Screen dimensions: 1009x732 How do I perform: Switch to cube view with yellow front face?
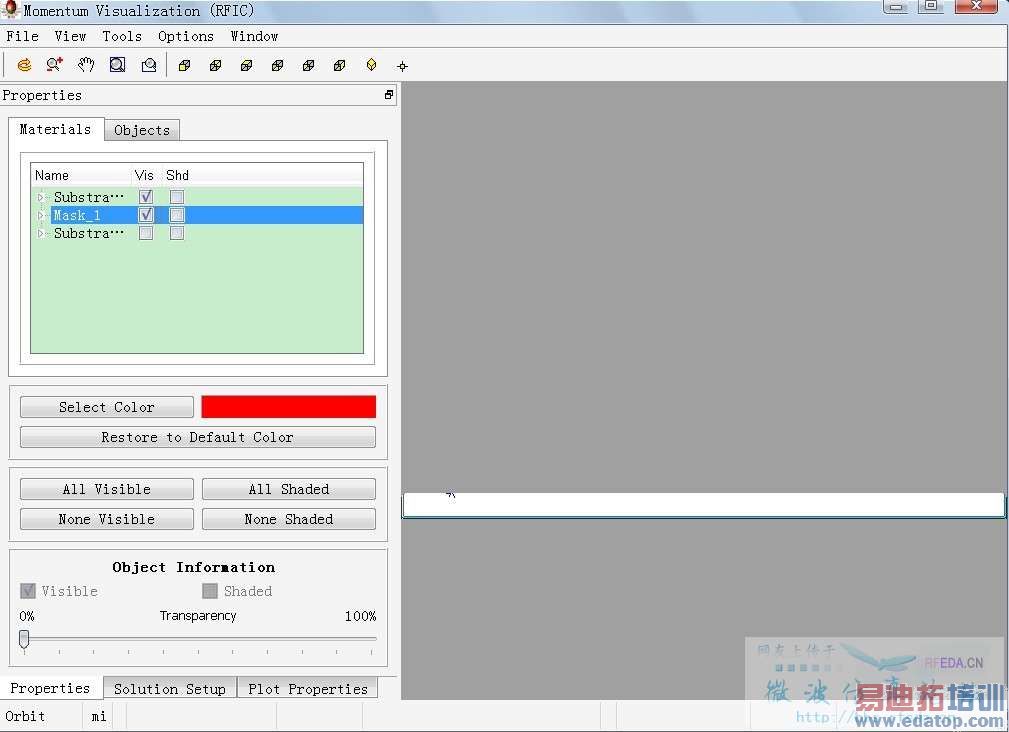click(185, 65)
